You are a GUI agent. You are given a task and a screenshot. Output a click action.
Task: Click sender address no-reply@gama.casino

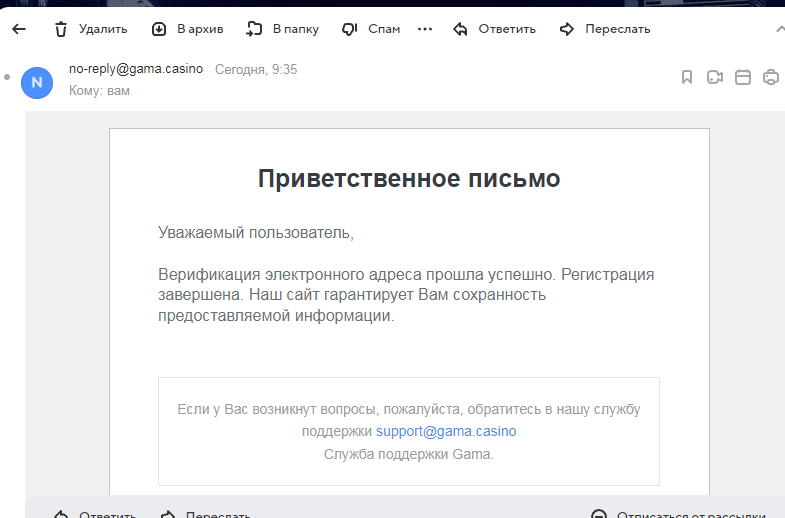click(136, 69)
